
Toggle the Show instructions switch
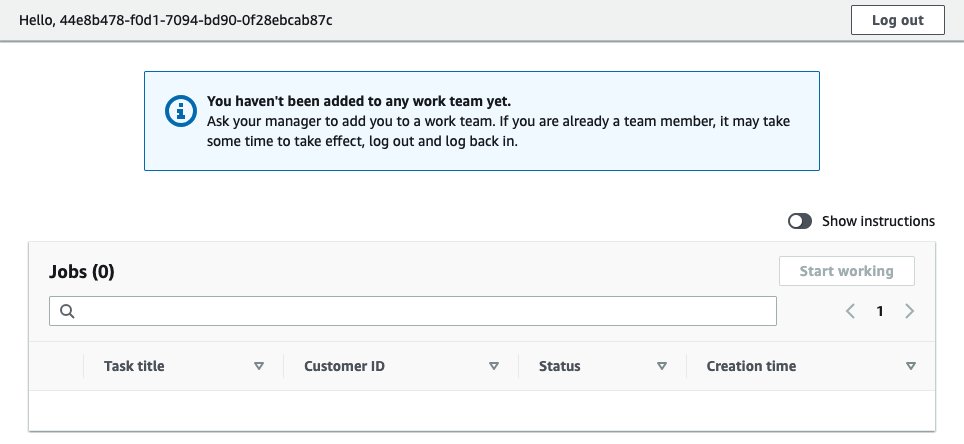pos(800,221)
